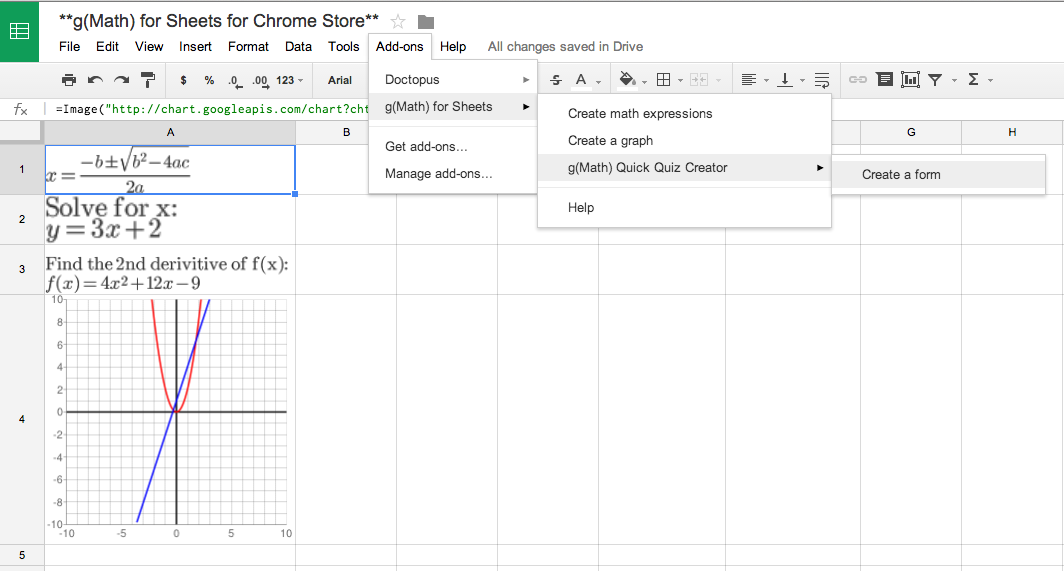This screenshot has width=1064, height=571.
Task: Open the Google Sheets home icon
Action: [19, 31]
